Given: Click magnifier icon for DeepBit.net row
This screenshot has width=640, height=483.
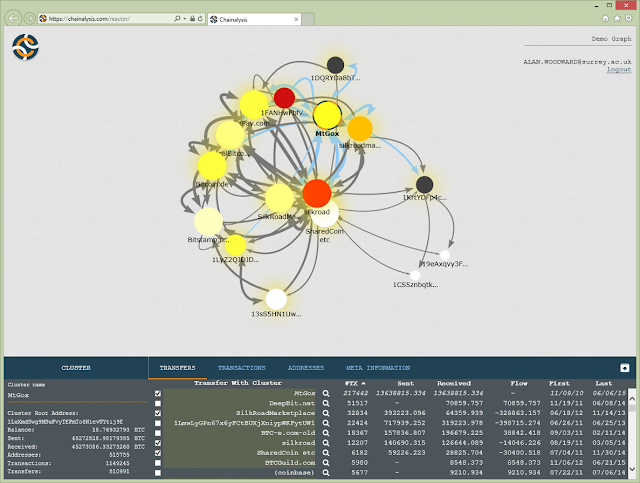Looking at the screenshot, I should click(326, 403).
